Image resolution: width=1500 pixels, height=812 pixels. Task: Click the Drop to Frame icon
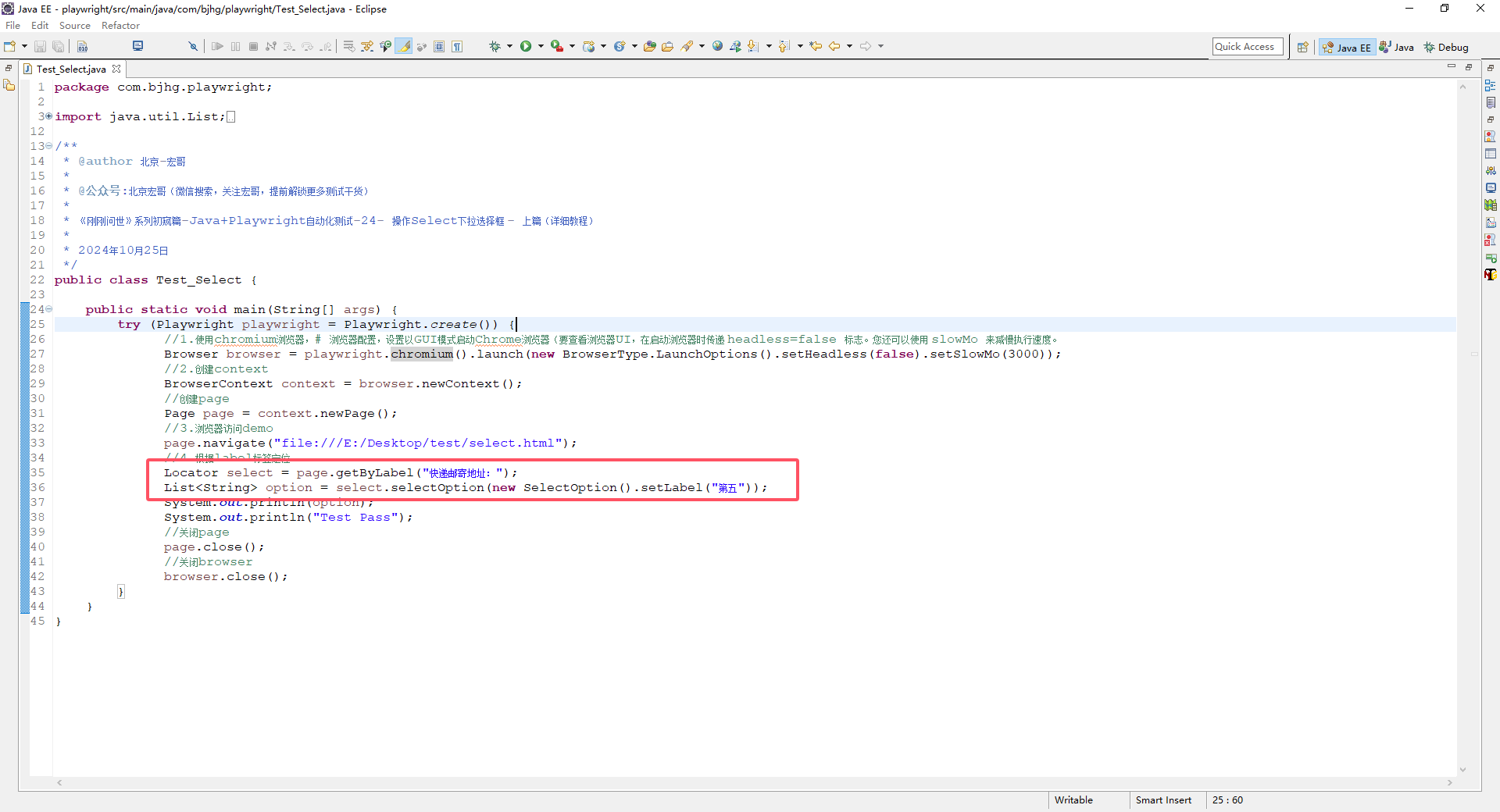click(x=349, y=46)
